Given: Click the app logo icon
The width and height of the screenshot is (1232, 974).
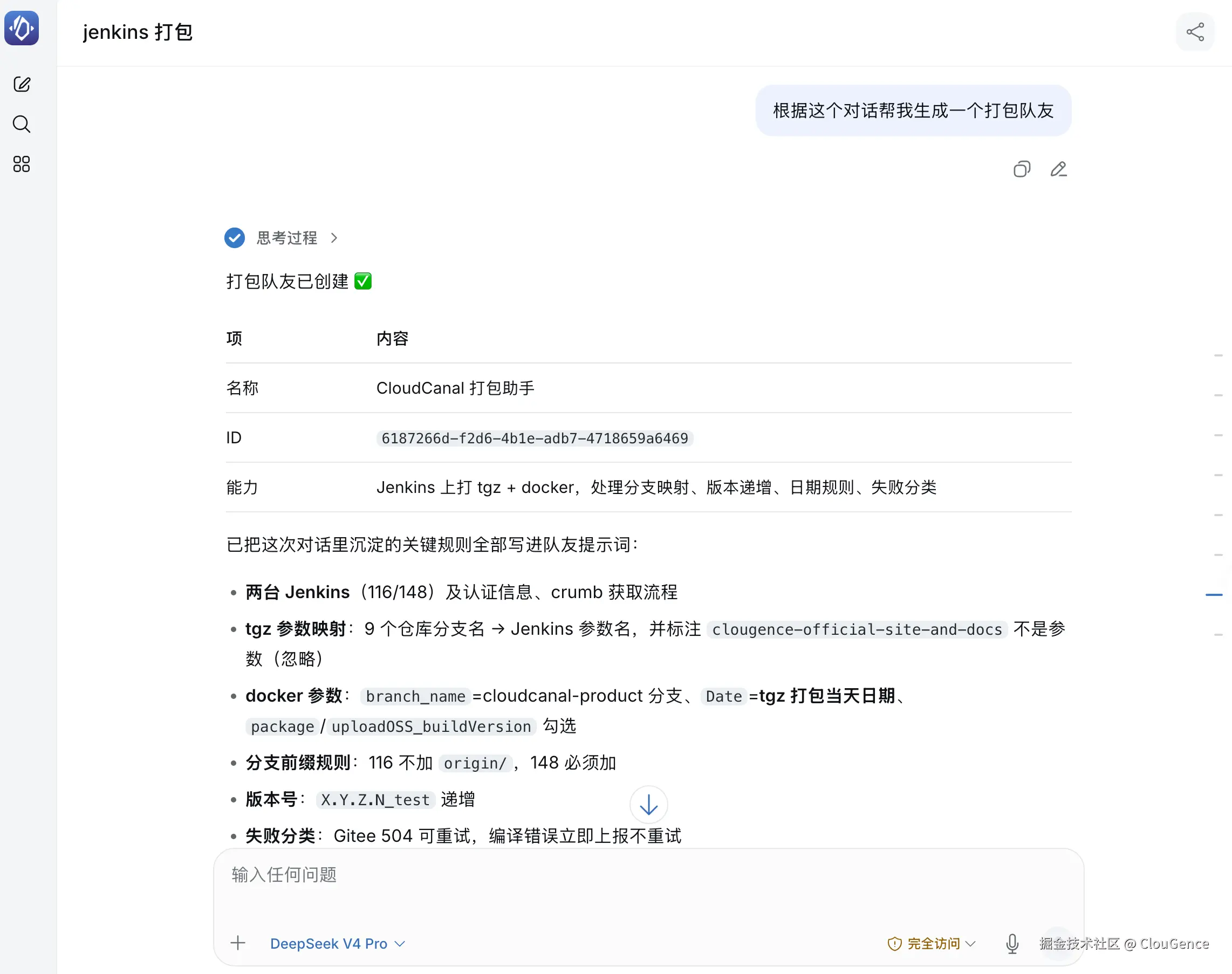Looking at the screenshot, I should [x=22, y=28].
